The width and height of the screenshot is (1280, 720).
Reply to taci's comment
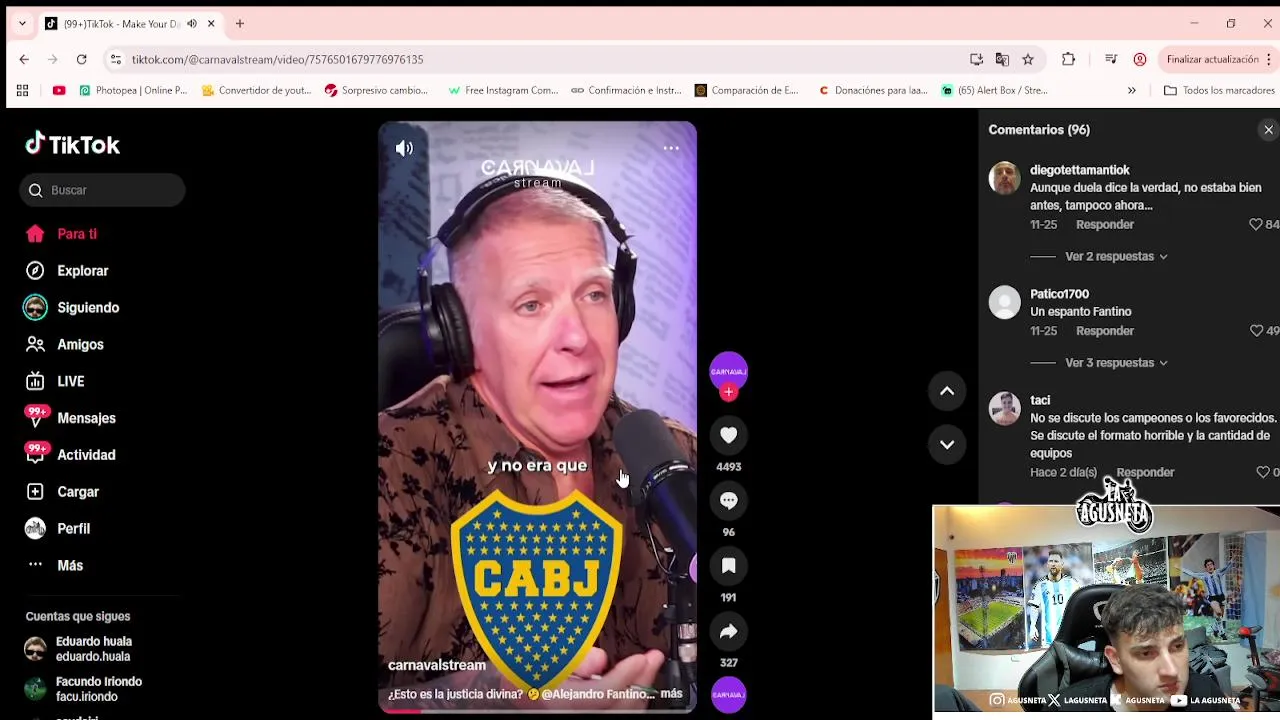pos(1145,473)
